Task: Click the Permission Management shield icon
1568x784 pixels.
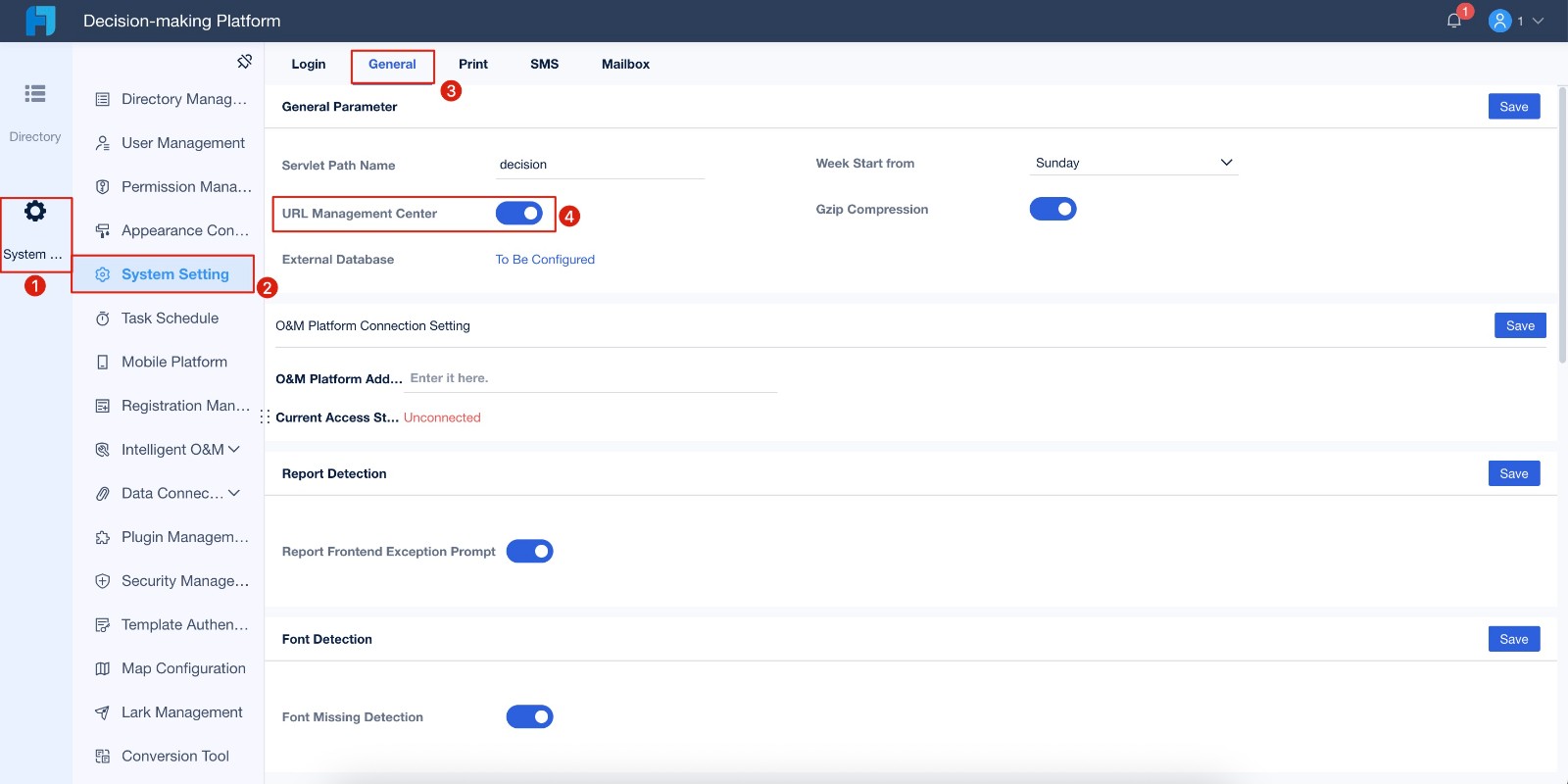Action: click(102, 187)
